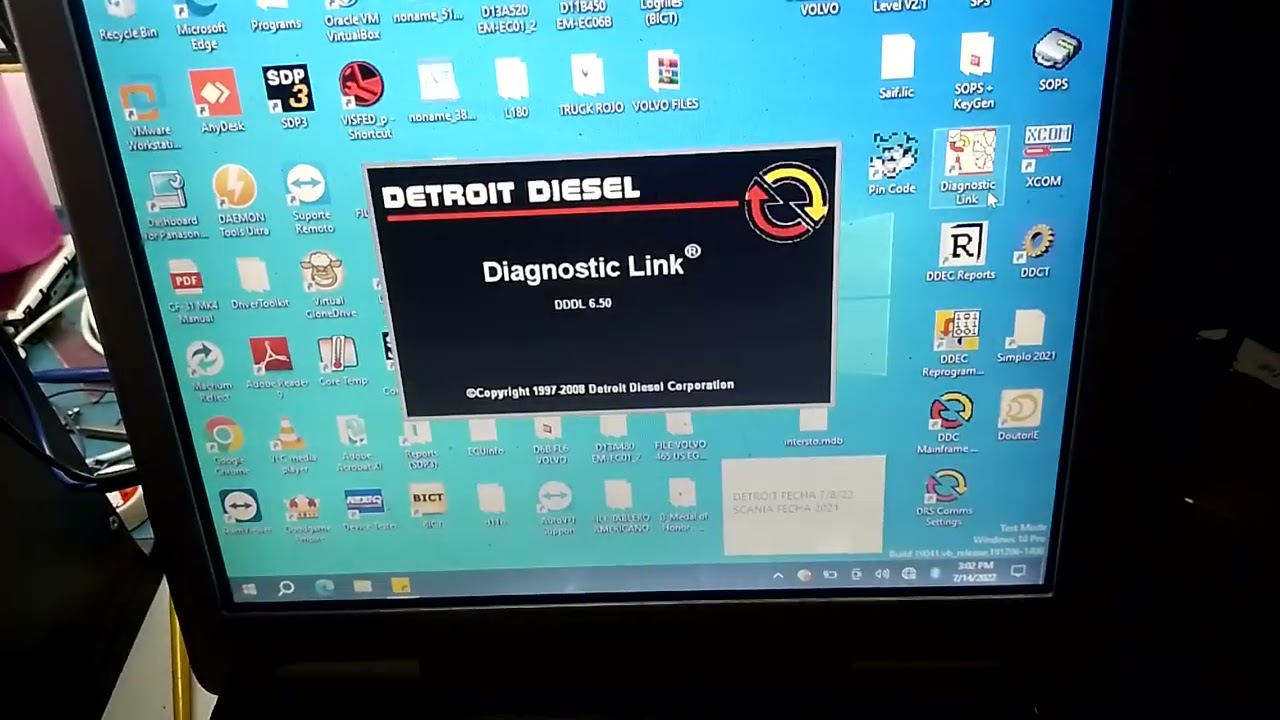The width and height of the screenshot is (1280, 720).
Task: Open Microsoft Edge from the taskbar
Action: pyautogui.click(x=325, y=588)
